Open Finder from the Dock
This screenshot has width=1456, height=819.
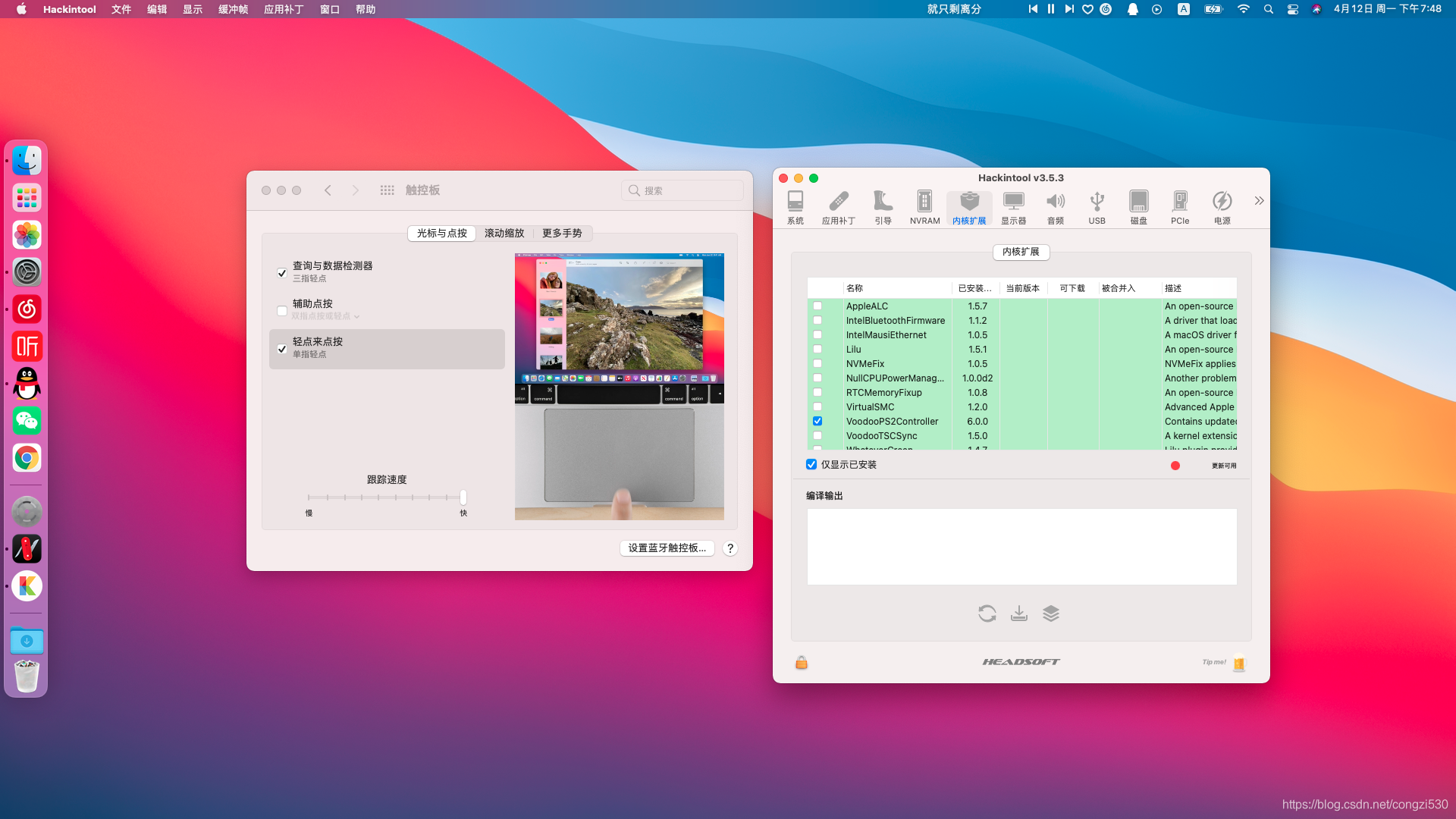pos(27,161)
